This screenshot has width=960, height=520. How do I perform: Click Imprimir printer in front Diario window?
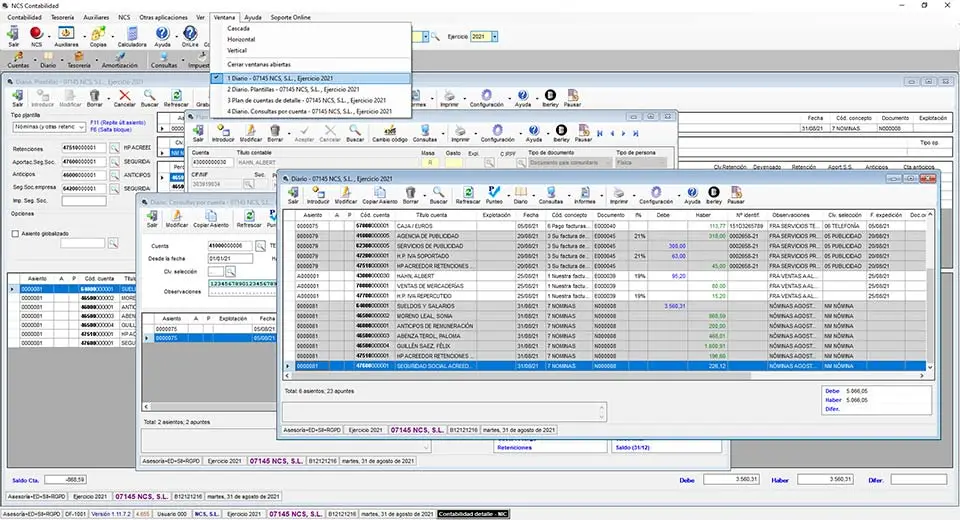(618, 195)
